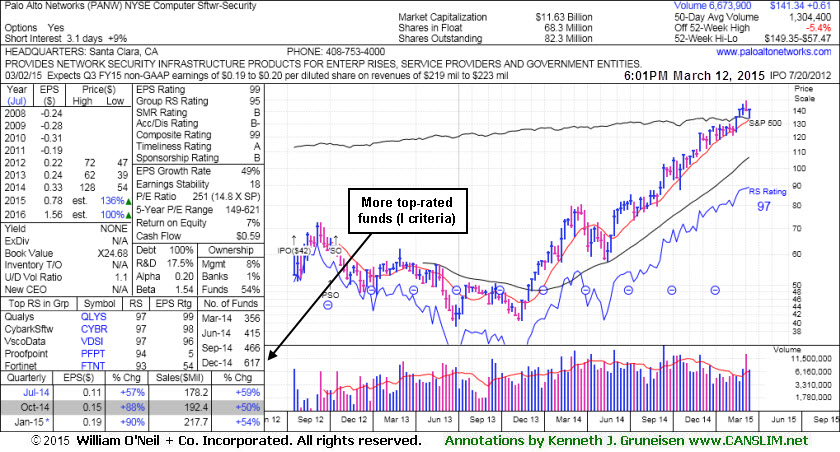The height and width of the screenshot is (452, 840).
Task: Click the Book Value X24.68 row
Action: (x=66, y=253)
